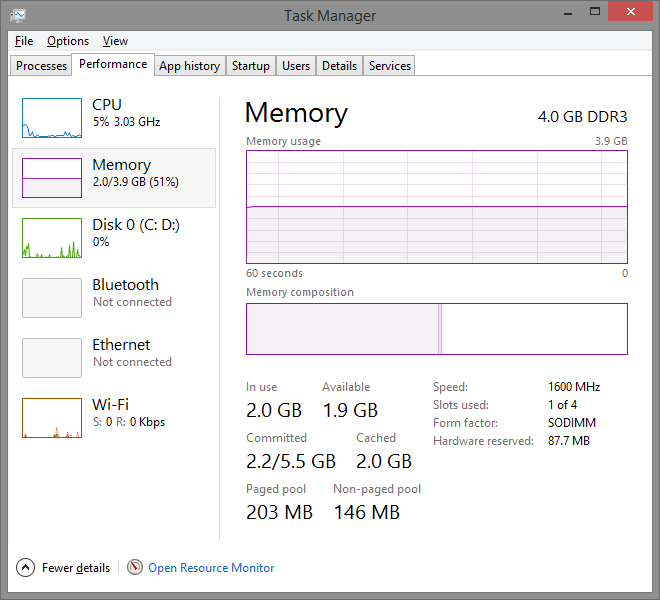
Task: Click the Resource Monitor gauge icon
Action: point(135,567)
